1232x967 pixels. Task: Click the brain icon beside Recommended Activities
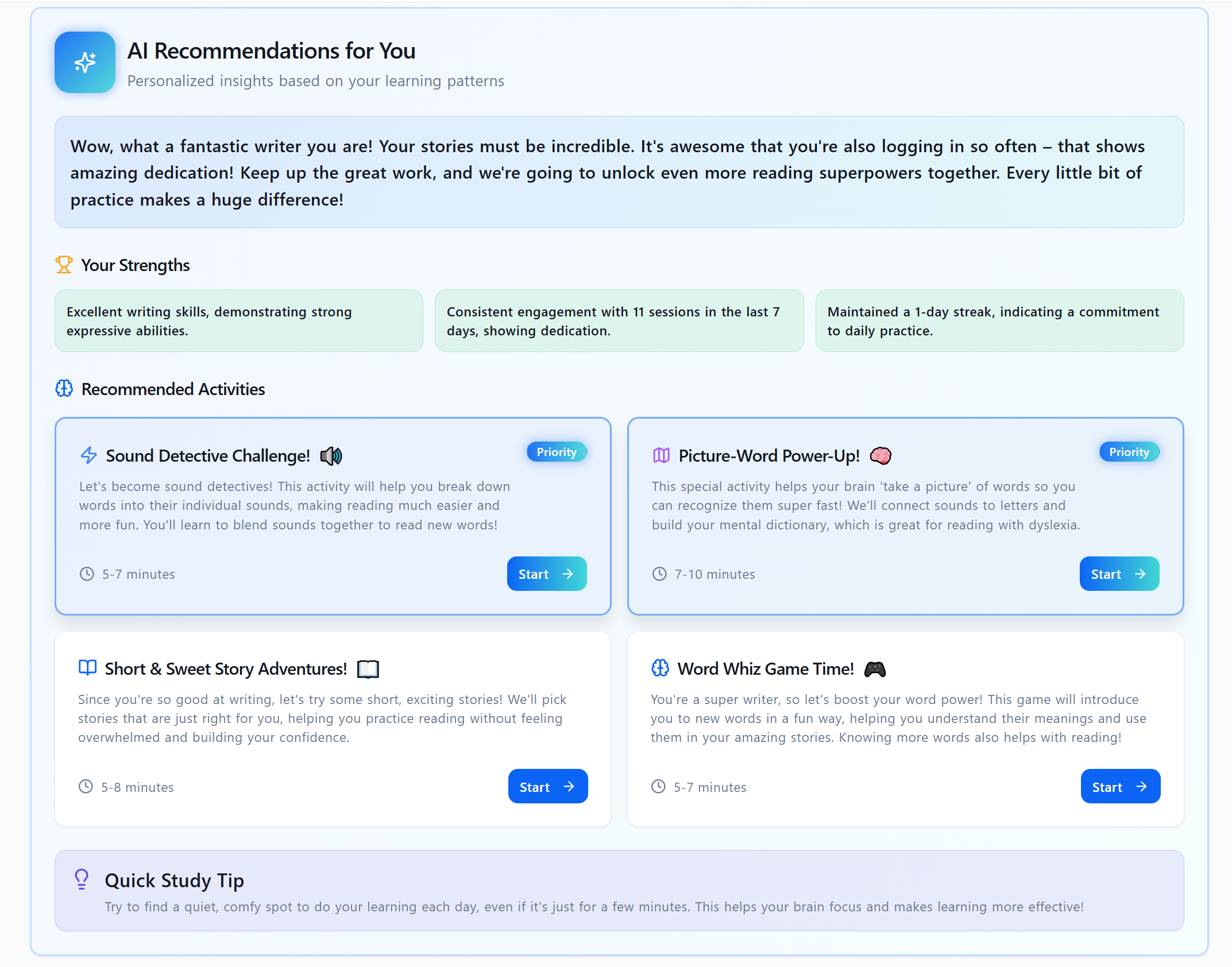pos(64,389)
